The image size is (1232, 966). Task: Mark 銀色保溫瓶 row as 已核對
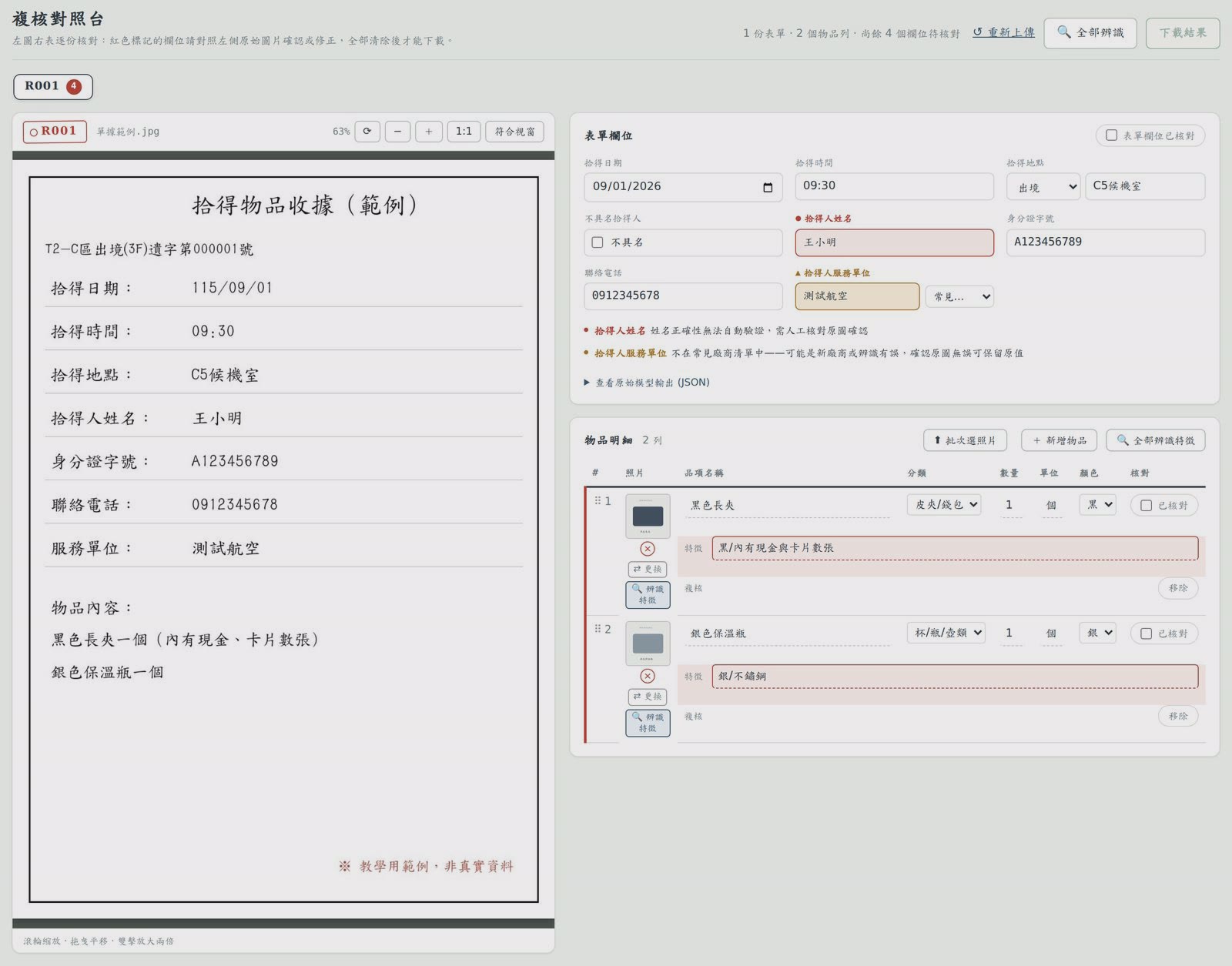pyautogui.click(x=1146, y=633)
